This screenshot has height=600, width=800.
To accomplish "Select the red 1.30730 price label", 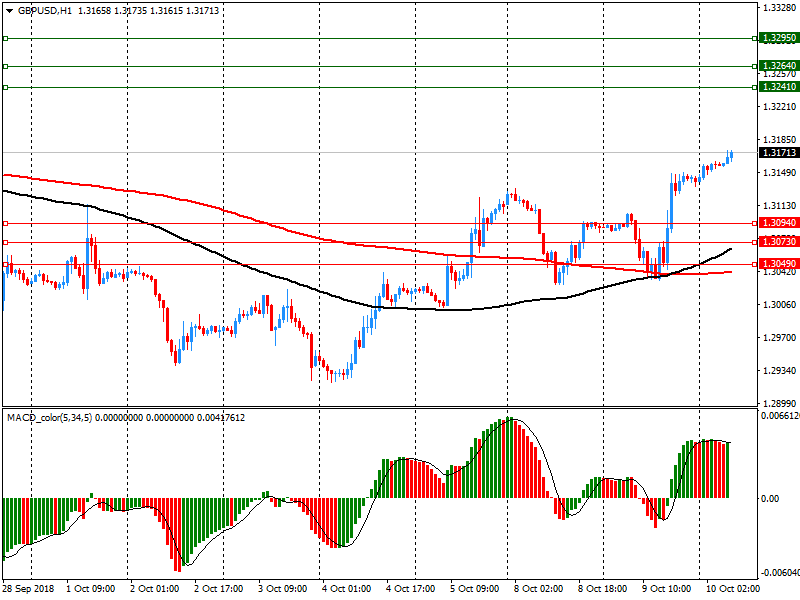I will pos(778,243).
